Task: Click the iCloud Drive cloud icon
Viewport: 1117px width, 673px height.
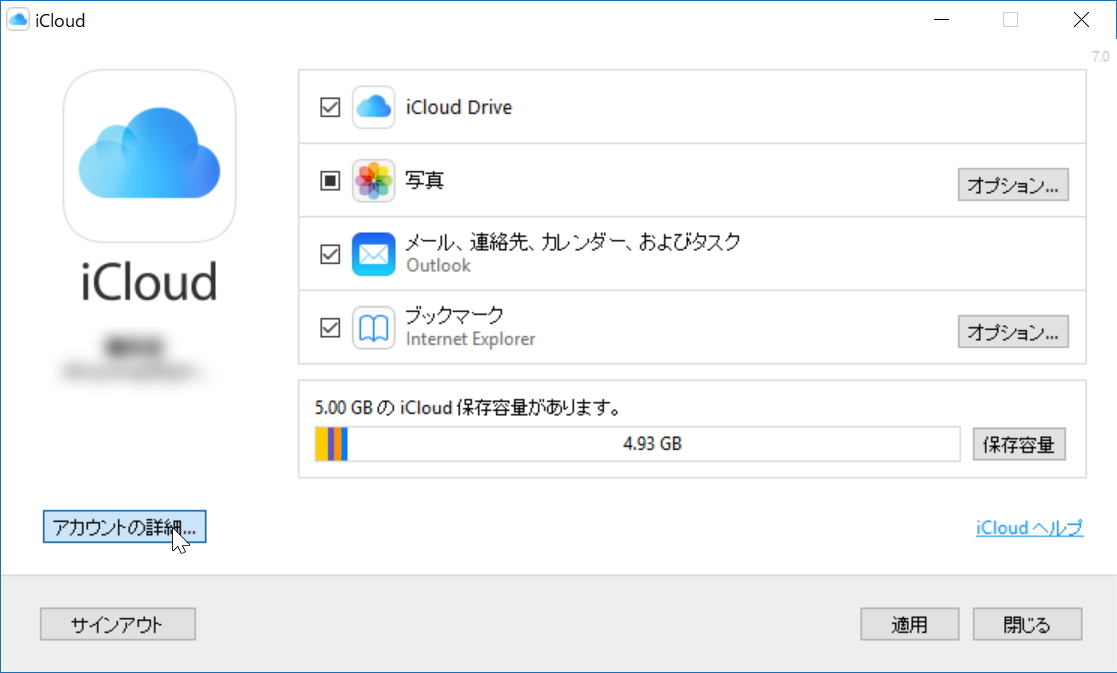Action: point(372,106)
